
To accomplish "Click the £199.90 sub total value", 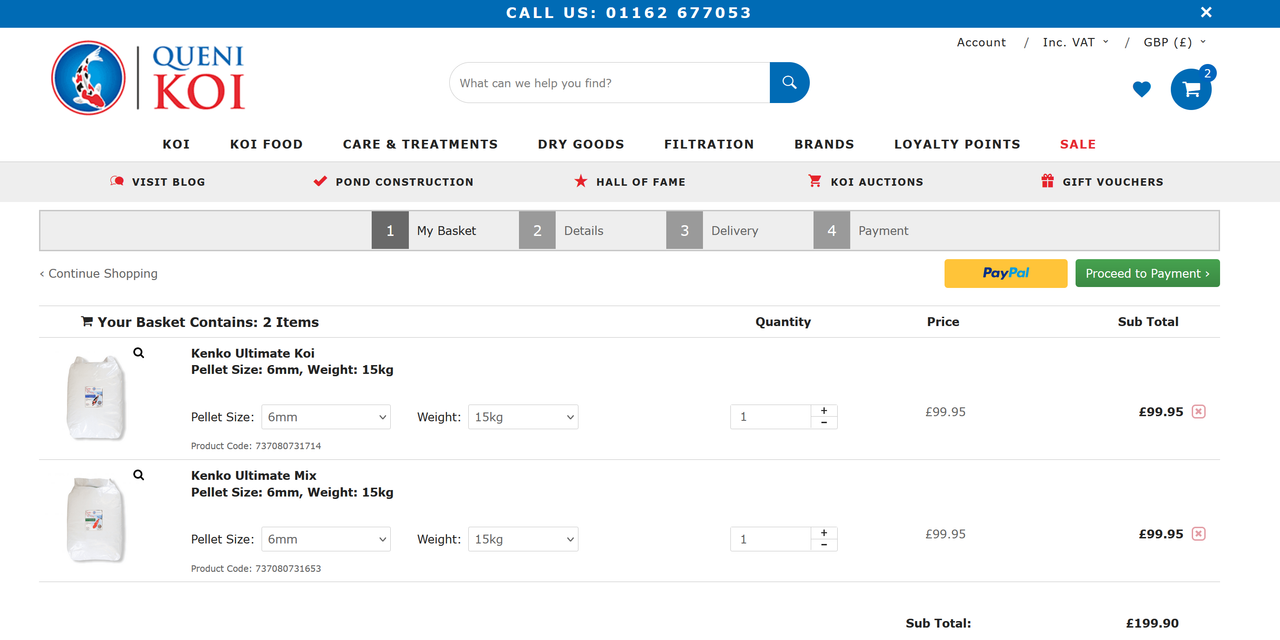I will (x=1152, y=623).
